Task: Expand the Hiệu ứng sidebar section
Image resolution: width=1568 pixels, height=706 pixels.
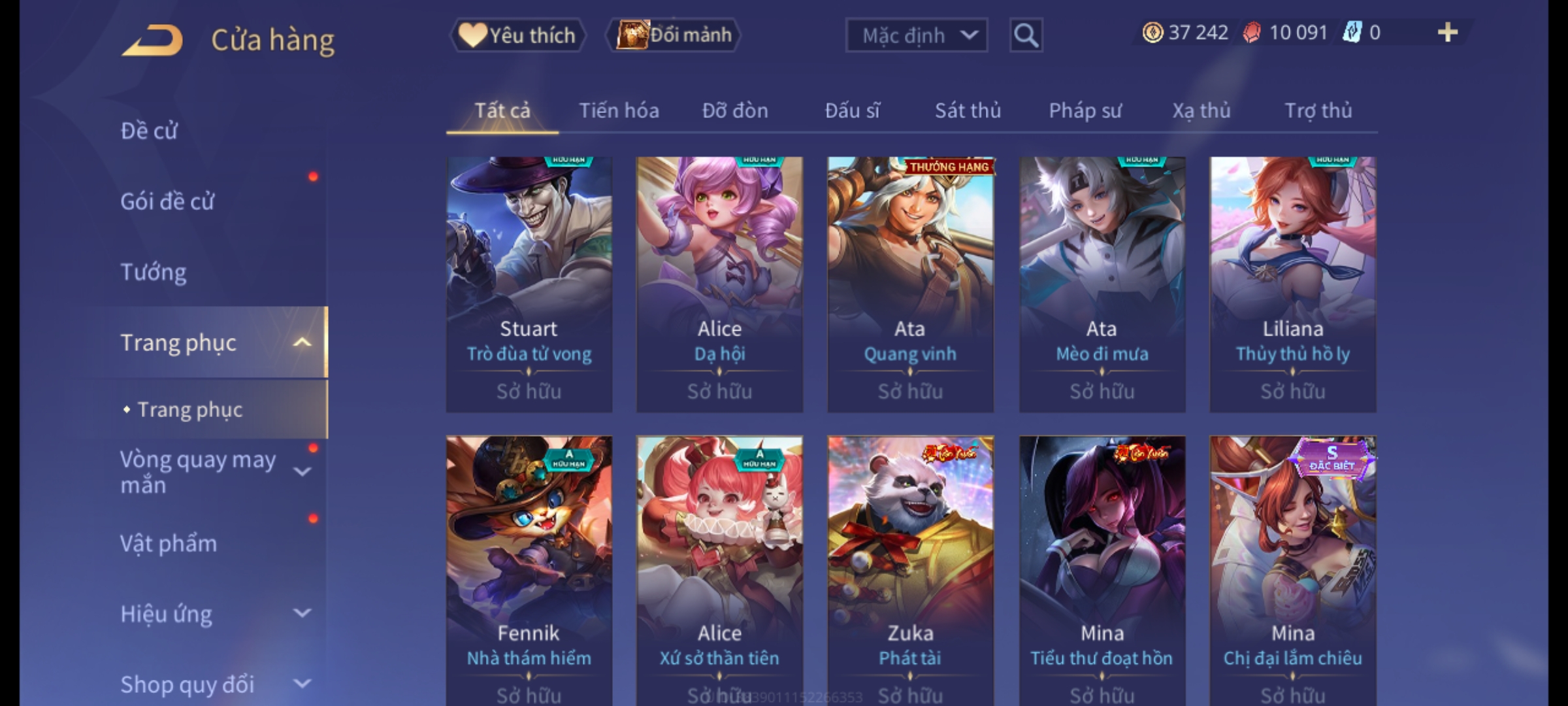Action: [x=302, y=613]
